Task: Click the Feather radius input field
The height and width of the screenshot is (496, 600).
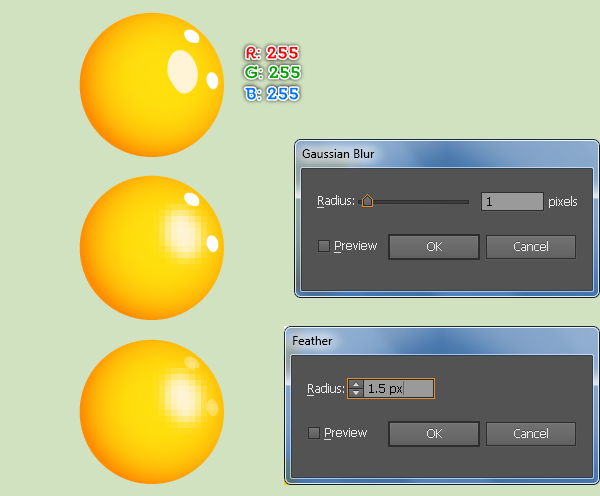Action: tap(398, 389)
